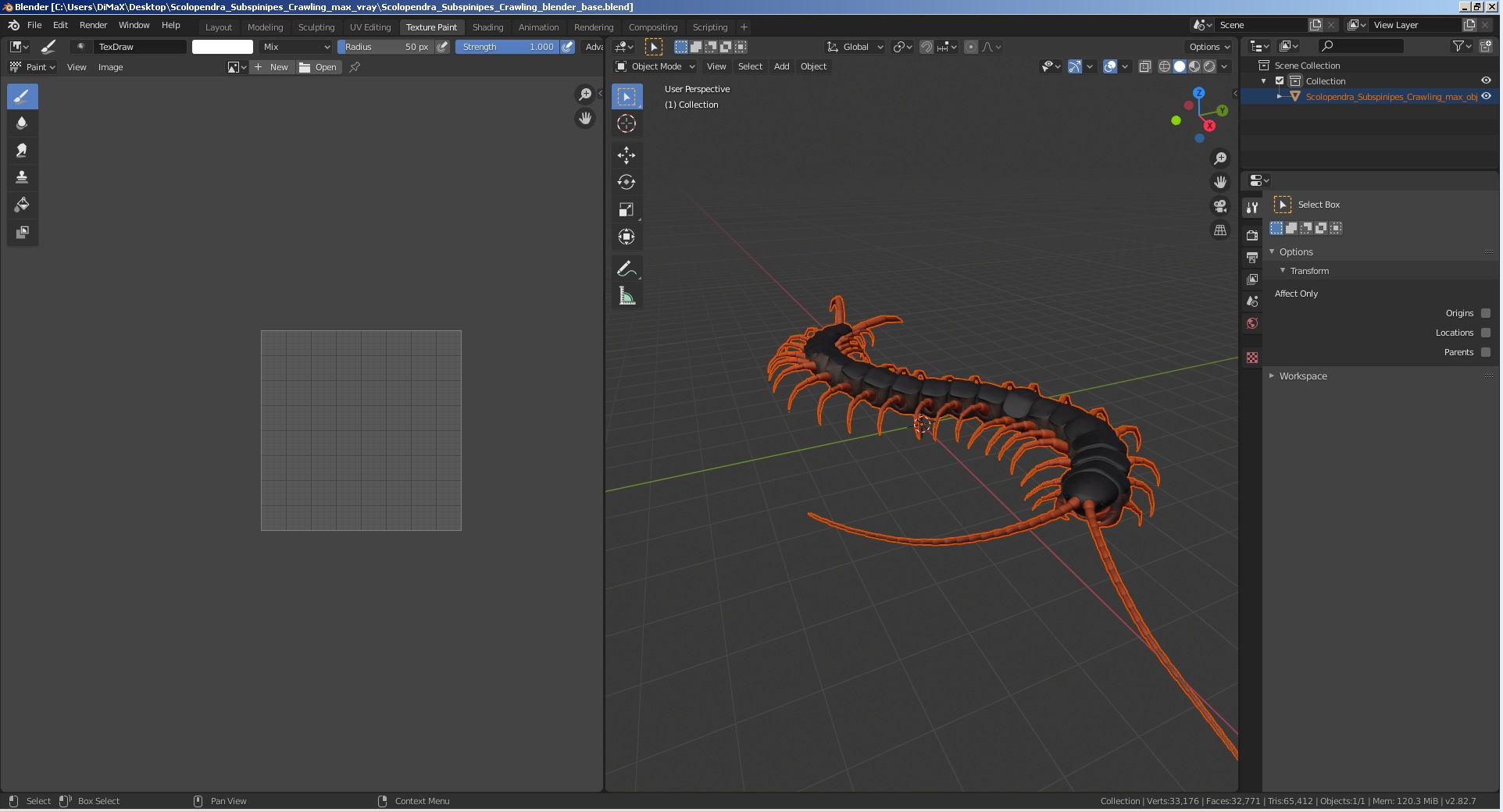Switch perspective/orthographic grid icon
This screenshot has width=1503, height=812.
coord(1219,230)
